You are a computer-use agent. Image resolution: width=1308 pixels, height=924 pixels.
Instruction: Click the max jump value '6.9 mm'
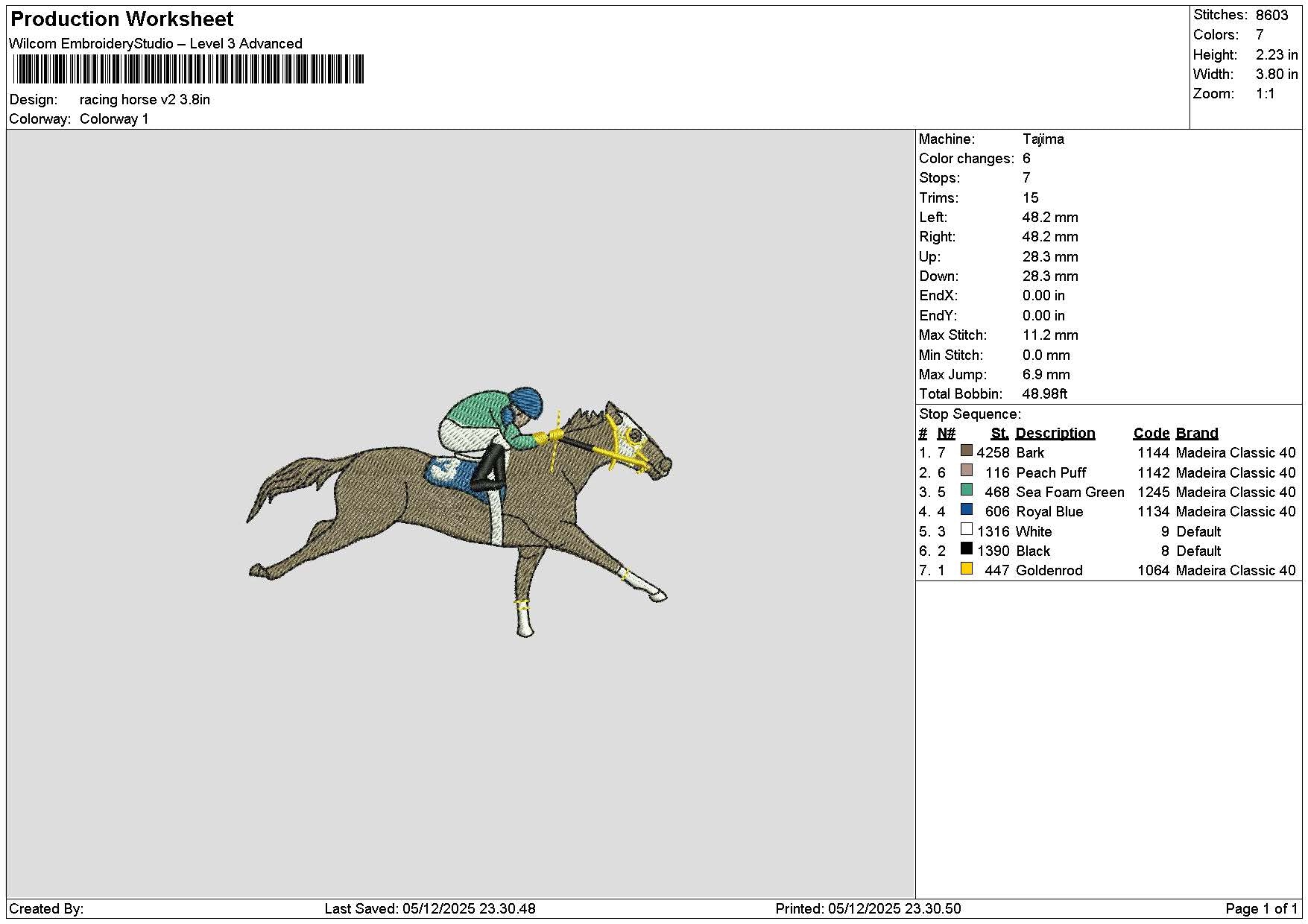1046,374
